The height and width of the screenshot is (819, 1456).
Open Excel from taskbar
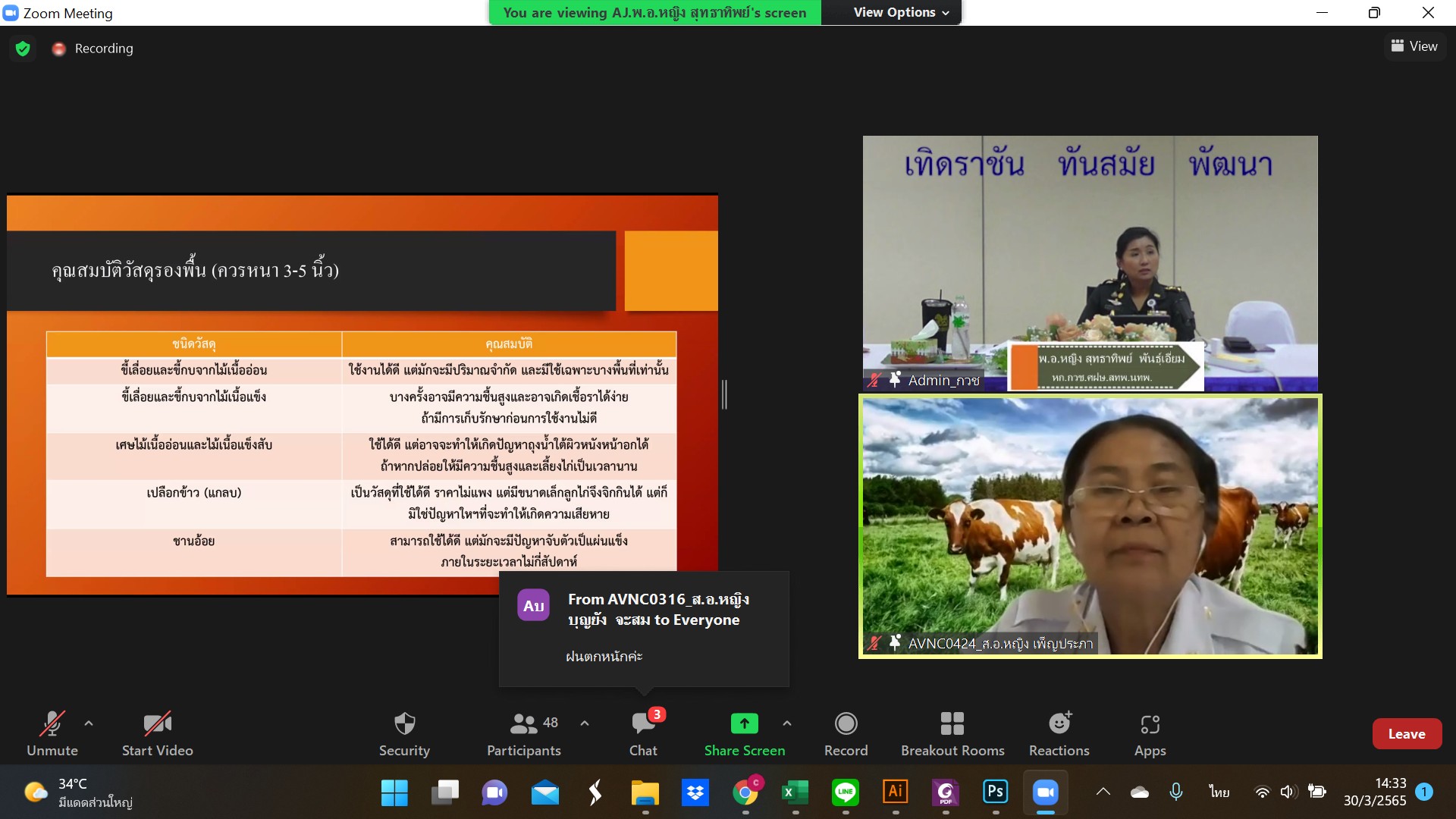[x=795, y=792]
